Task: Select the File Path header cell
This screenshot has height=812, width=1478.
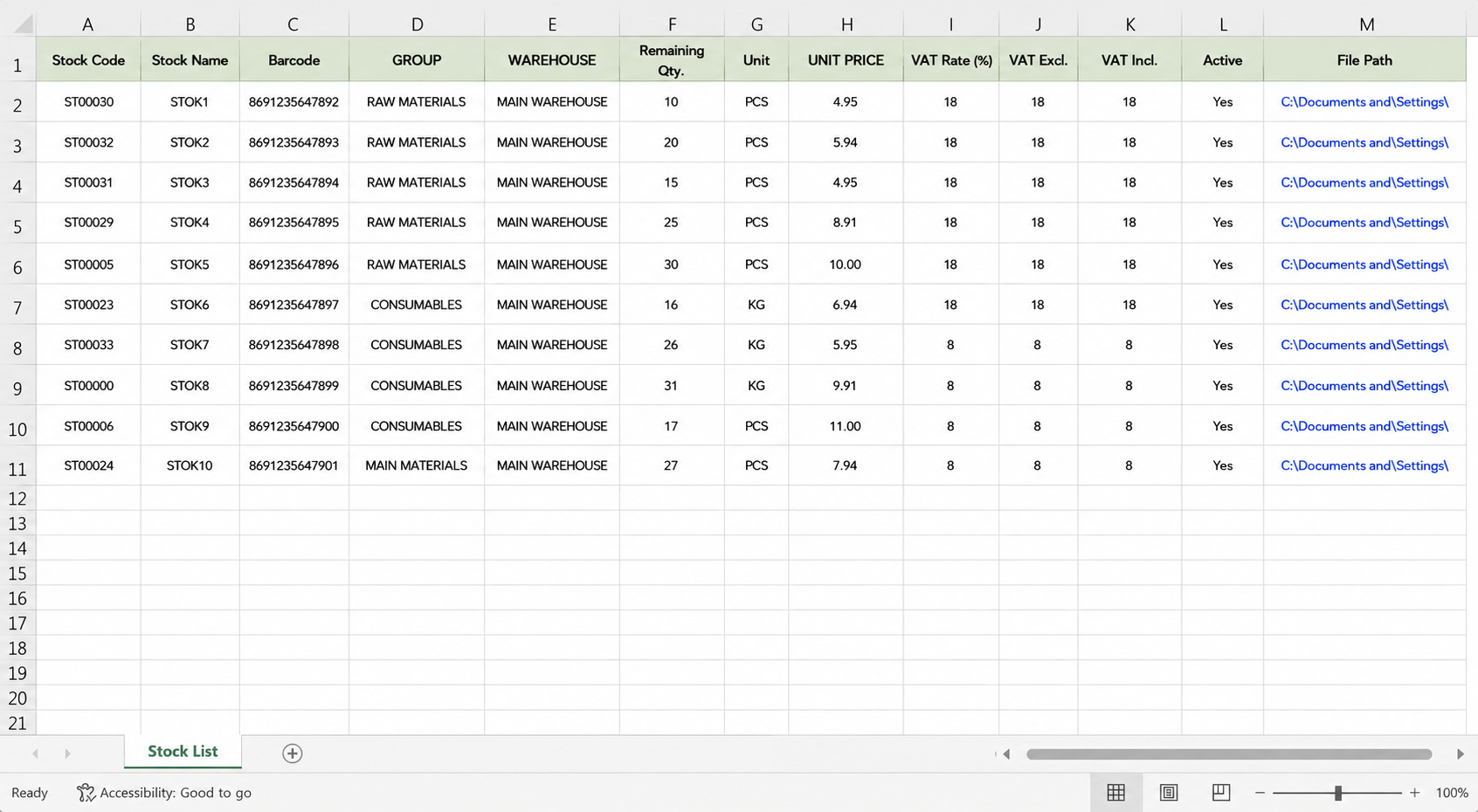Action: [1364, 60]
